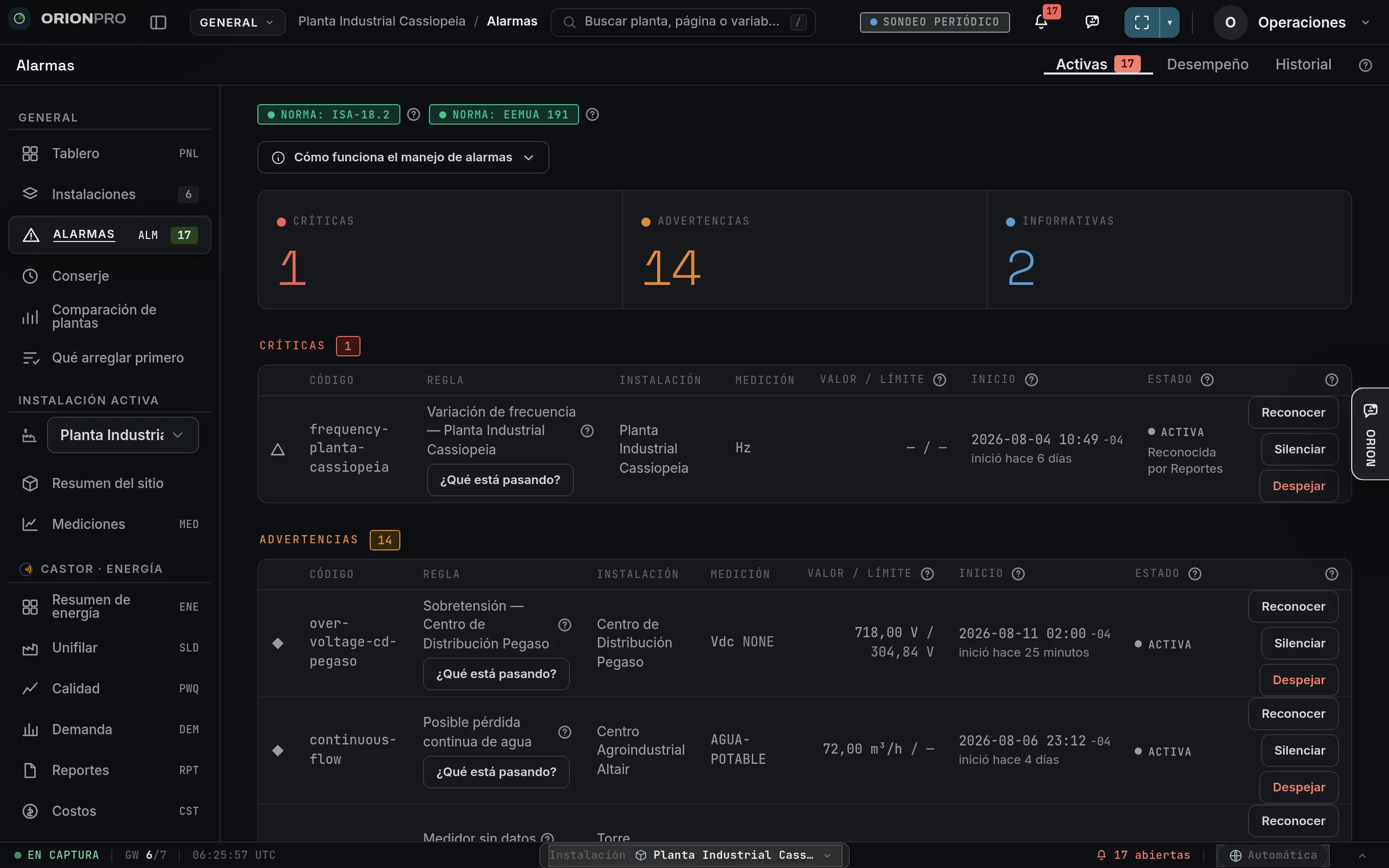Click the warning diamond icon on continuous-flow row
Image resolution: width=1389 pixels, height=868 pixels.
(278, 751)
